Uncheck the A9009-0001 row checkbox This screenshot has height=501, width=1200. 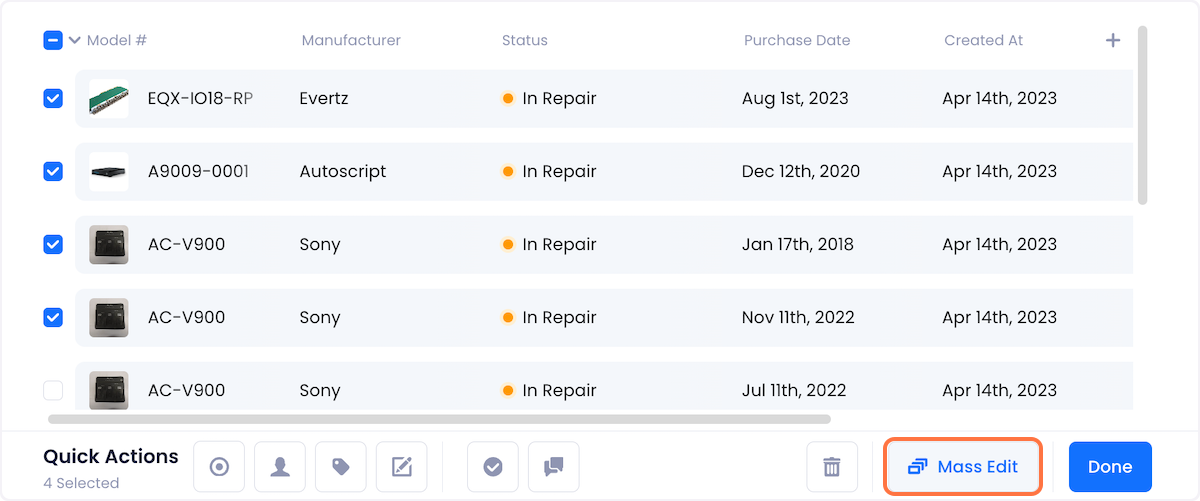pyautogui.click(x=53, y=171)
